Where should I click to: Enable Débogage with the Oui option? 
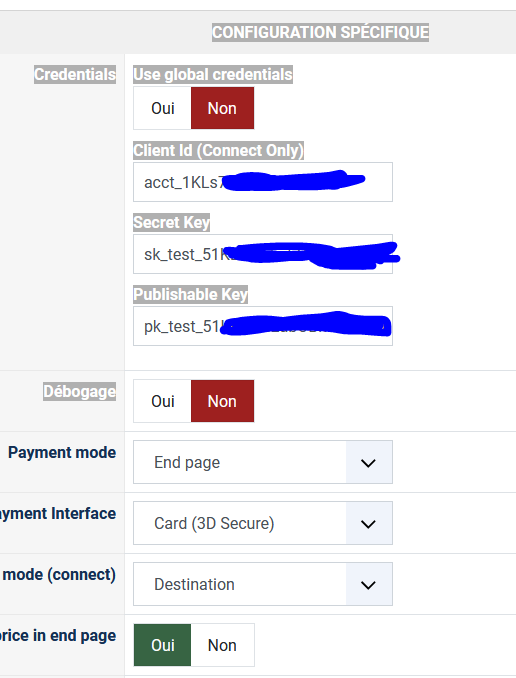click(162, 401)
